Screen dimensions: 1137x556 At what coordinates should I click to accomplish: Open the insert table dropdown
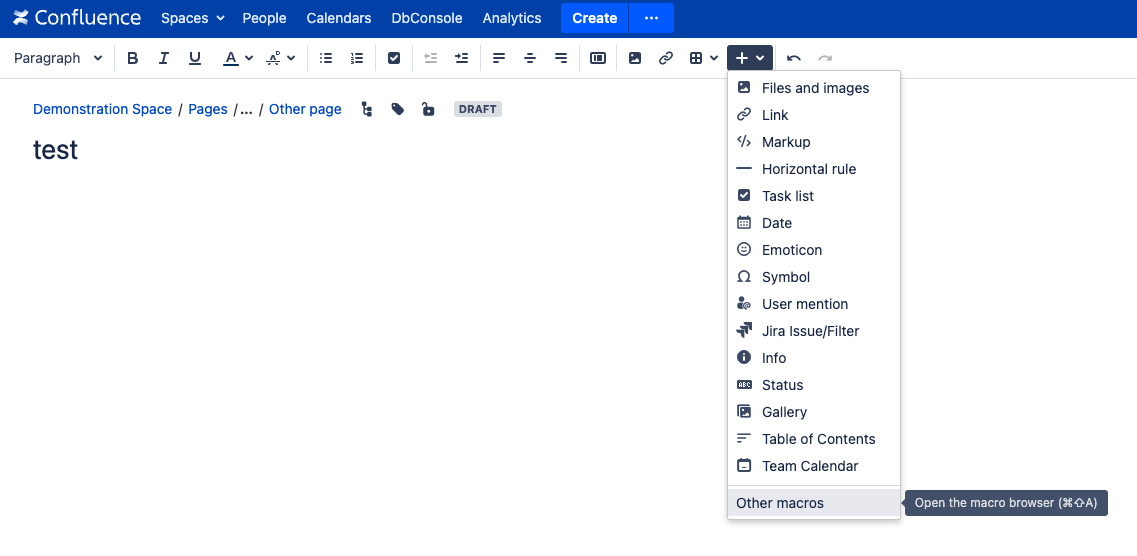point(703,58)
